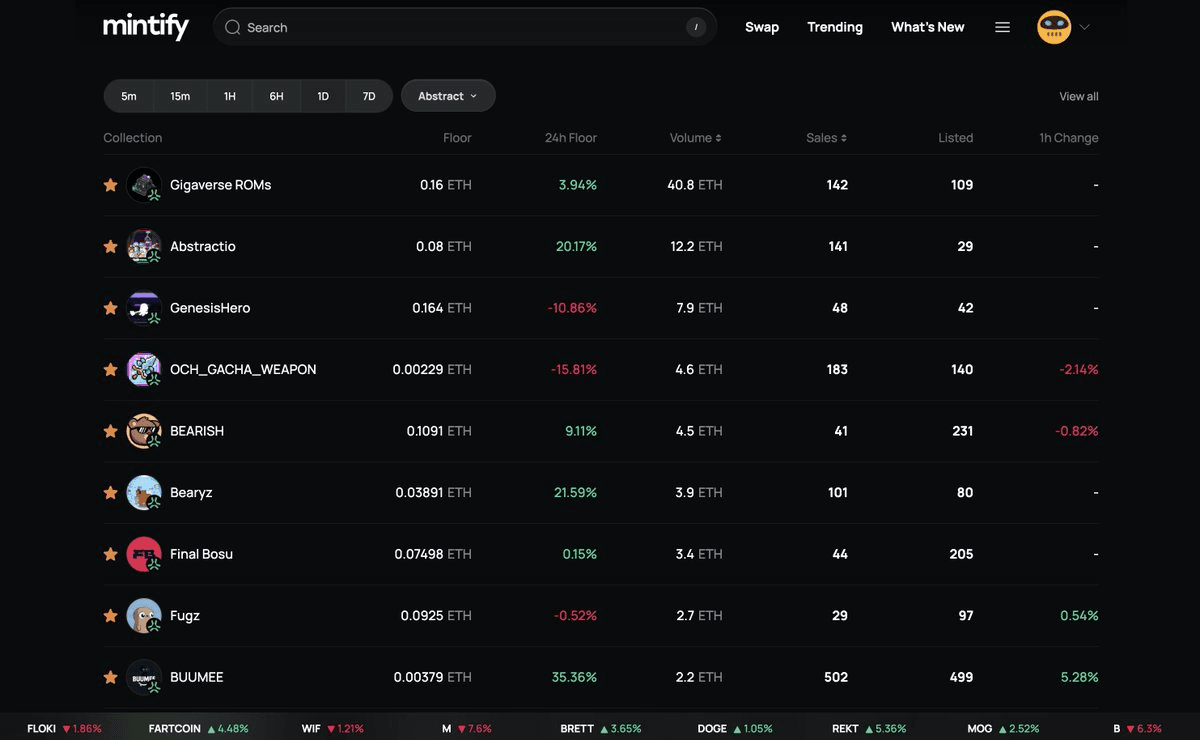Image resolution: width=1200 pixels, height=740 pixels.
Task: Click MOG ticker entry
Action: point(1003,728)
